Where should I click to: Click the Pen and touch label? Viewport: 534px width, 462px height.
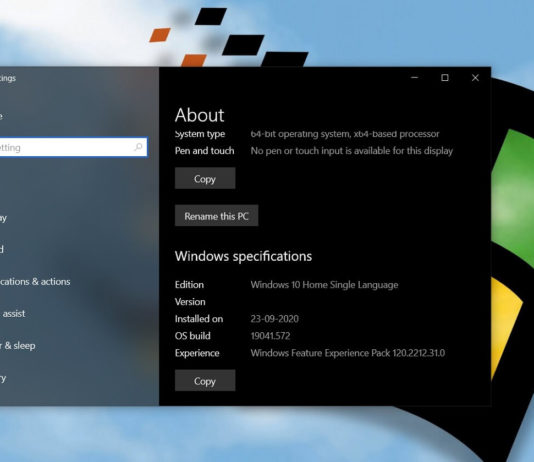click(205, 150)
